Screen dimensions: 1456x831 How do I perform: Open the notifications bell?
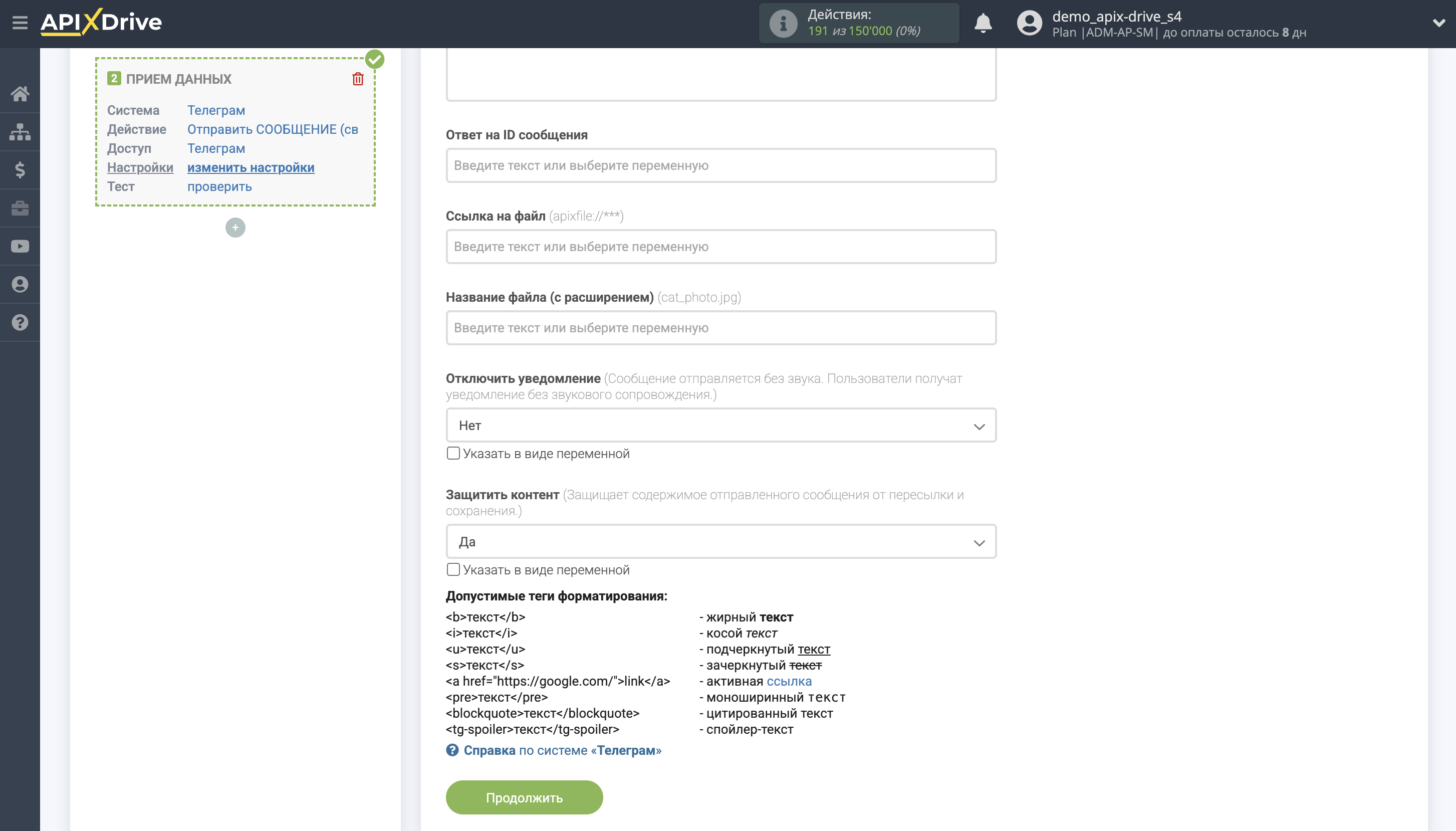coord(983,24)
